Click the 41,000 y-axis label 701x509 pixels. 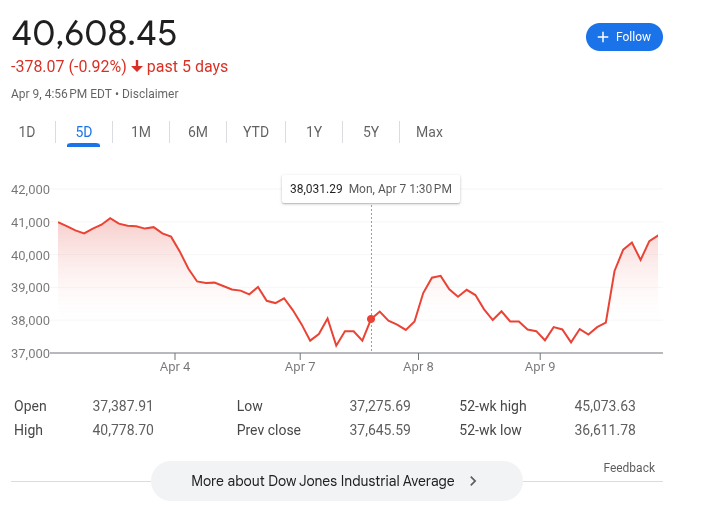coord(30,223)
